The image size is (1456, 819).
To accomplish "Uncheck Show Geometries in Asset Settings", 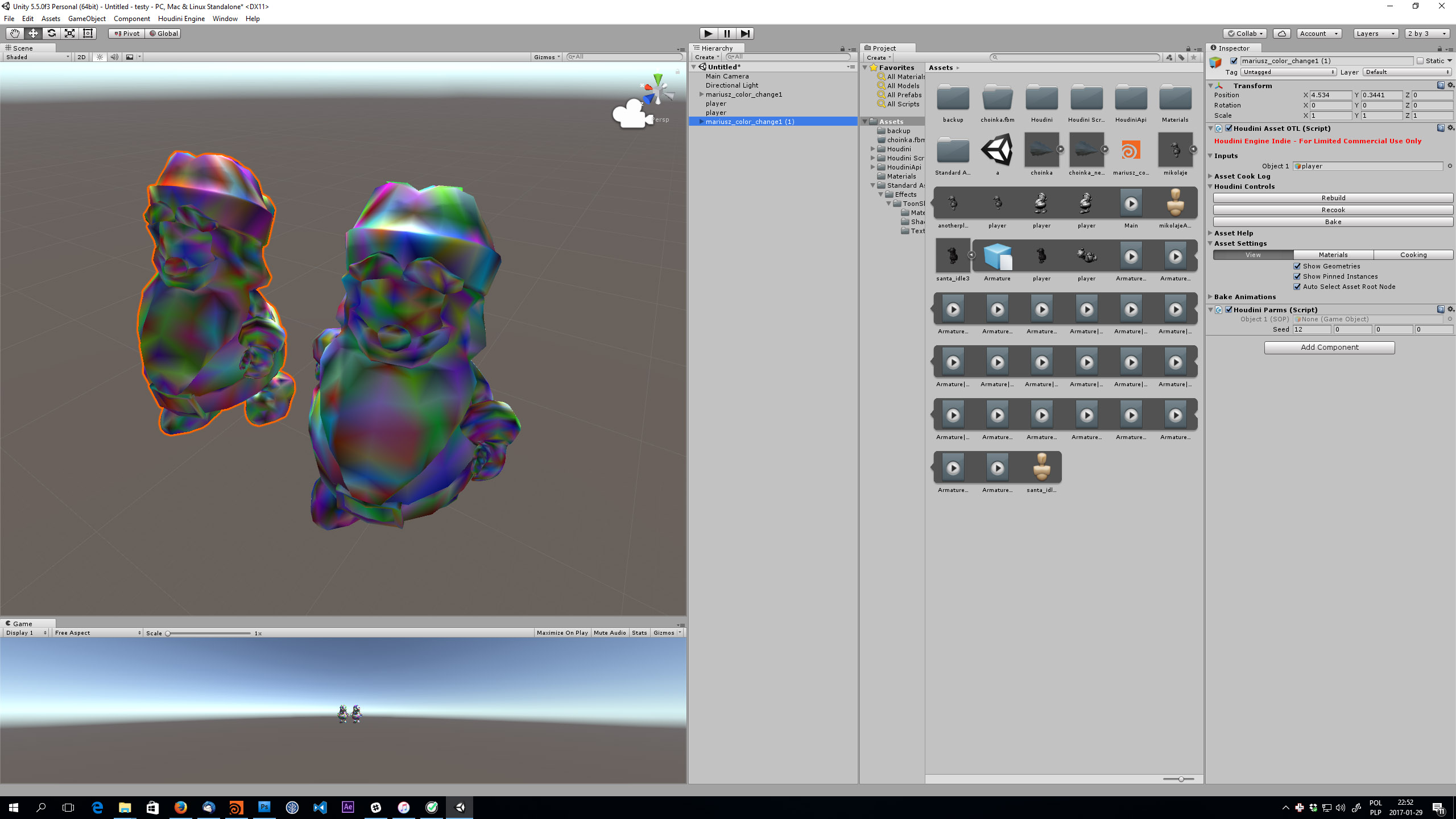I will click(x=1297, y=266).
